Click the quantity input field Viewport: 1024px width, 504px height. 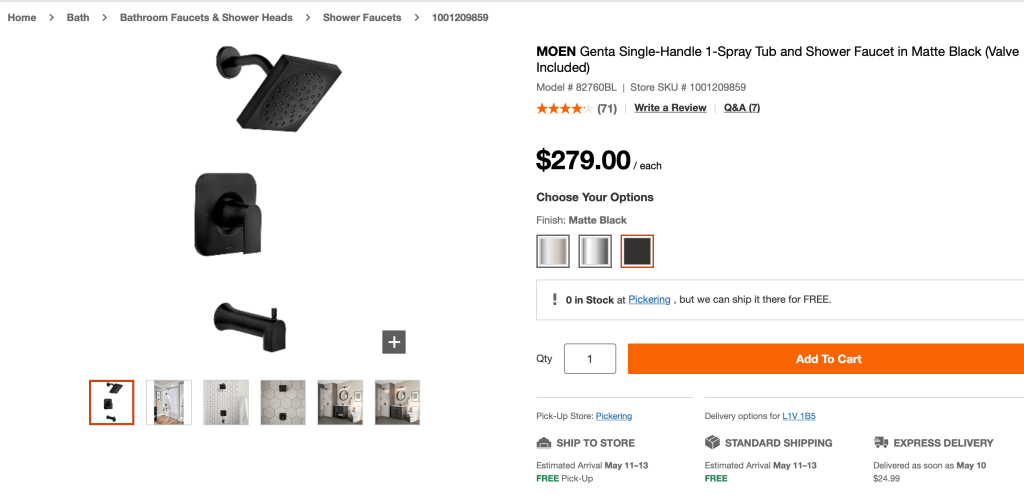coord(590,359)
